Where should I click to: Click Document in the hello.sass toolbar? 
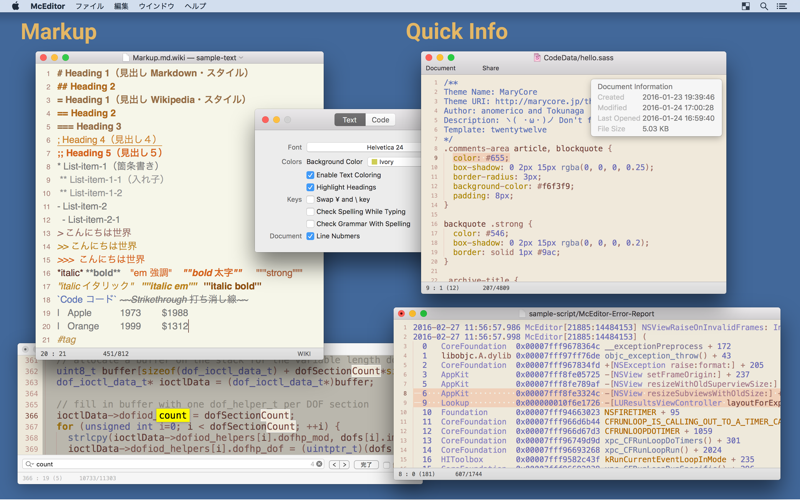(440, 68)
